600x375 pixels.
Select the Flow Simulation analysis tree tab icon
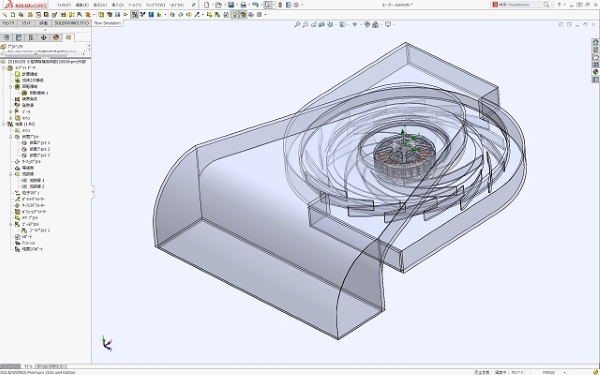68,37
